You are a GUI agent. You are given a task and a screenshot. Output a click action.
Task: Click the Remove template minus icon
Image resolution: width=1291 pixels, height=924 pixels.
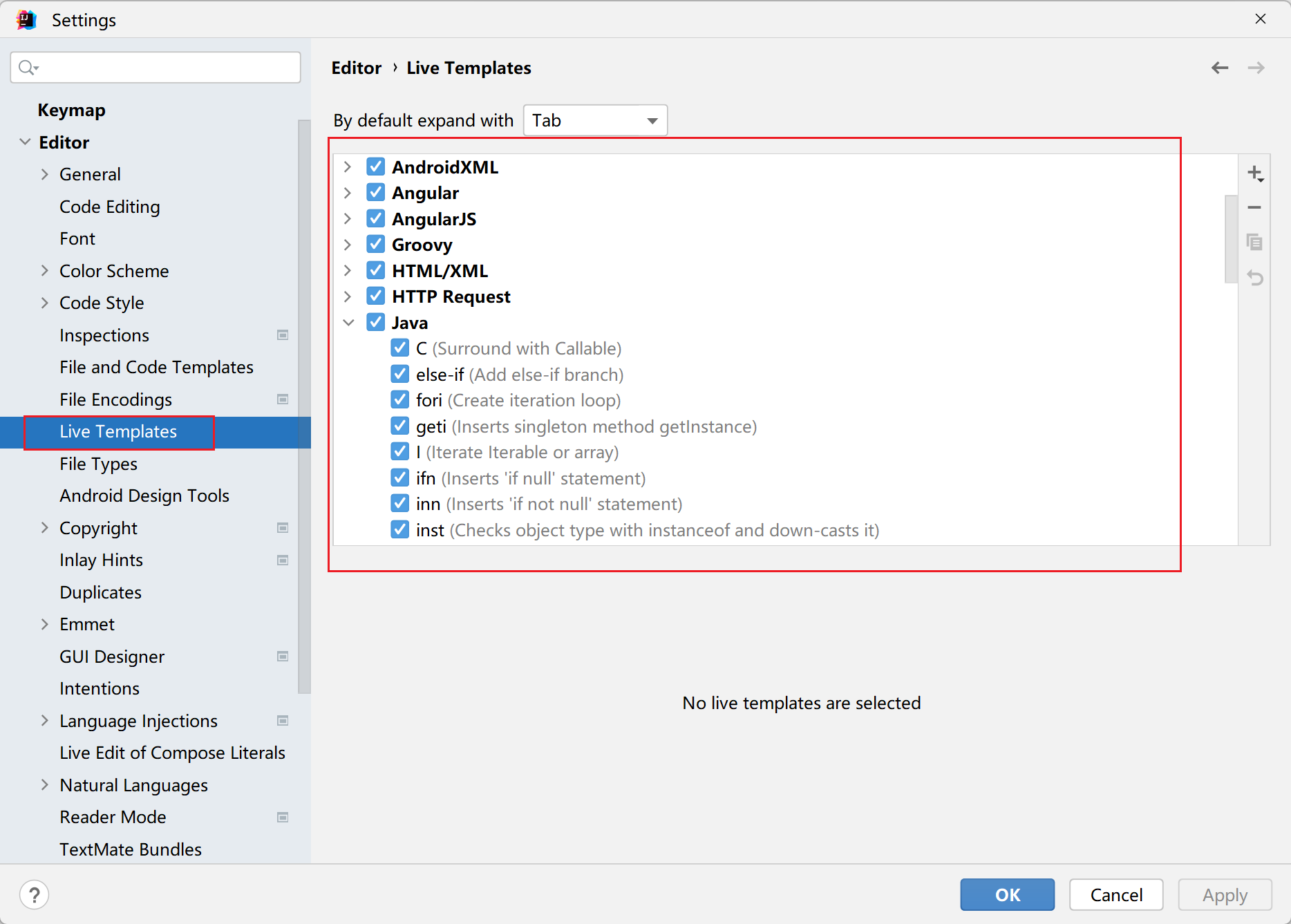(x=1254, y=207)
